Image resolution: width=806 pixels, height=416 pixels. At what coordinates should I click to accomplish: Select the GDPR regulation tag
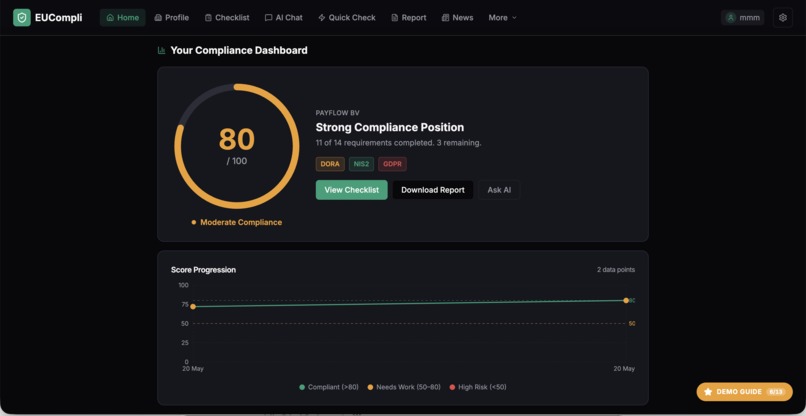pyautogui.click(x=392, y=164)
